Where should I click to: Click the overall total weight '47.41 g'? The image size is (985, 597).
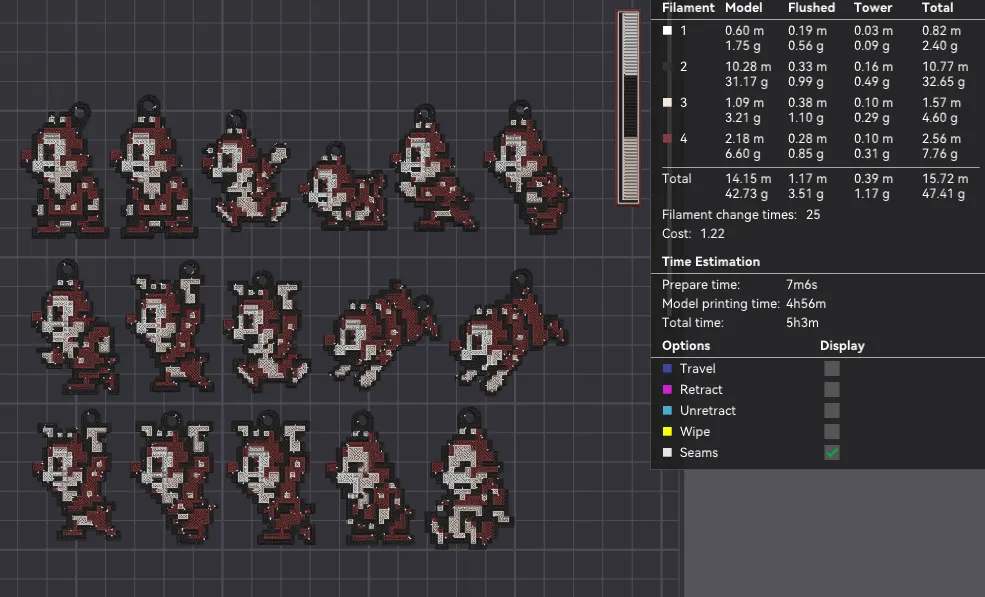[943, 194]
